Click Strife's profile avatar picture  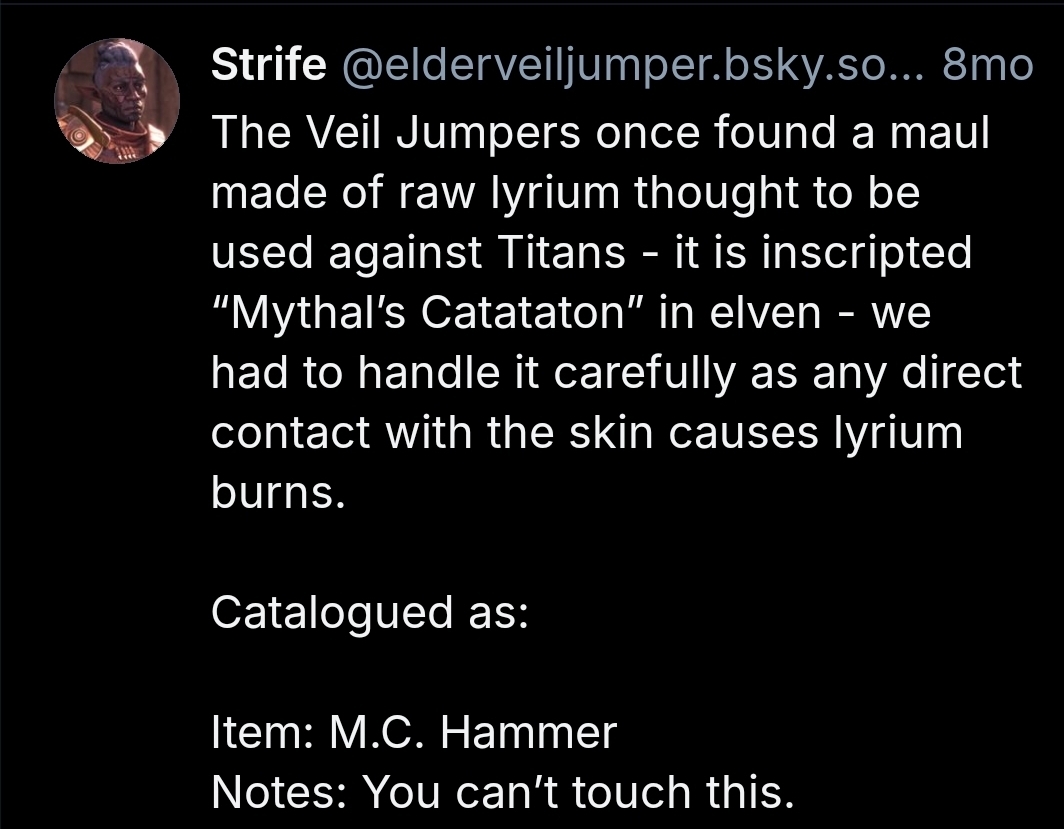coord(117,101)
